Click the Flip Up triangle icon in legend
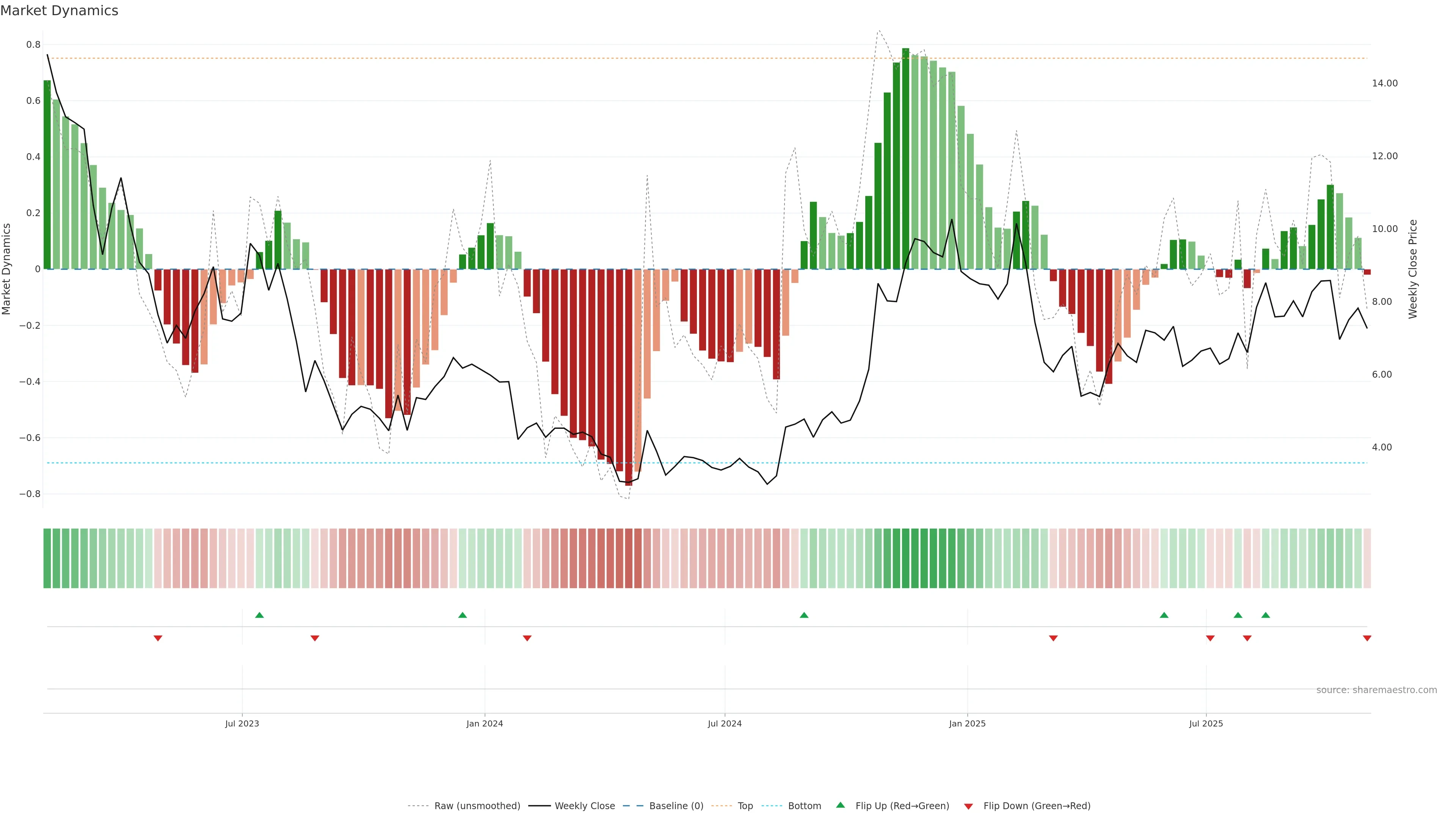The image size is (1456, 819). click(841, 805)
